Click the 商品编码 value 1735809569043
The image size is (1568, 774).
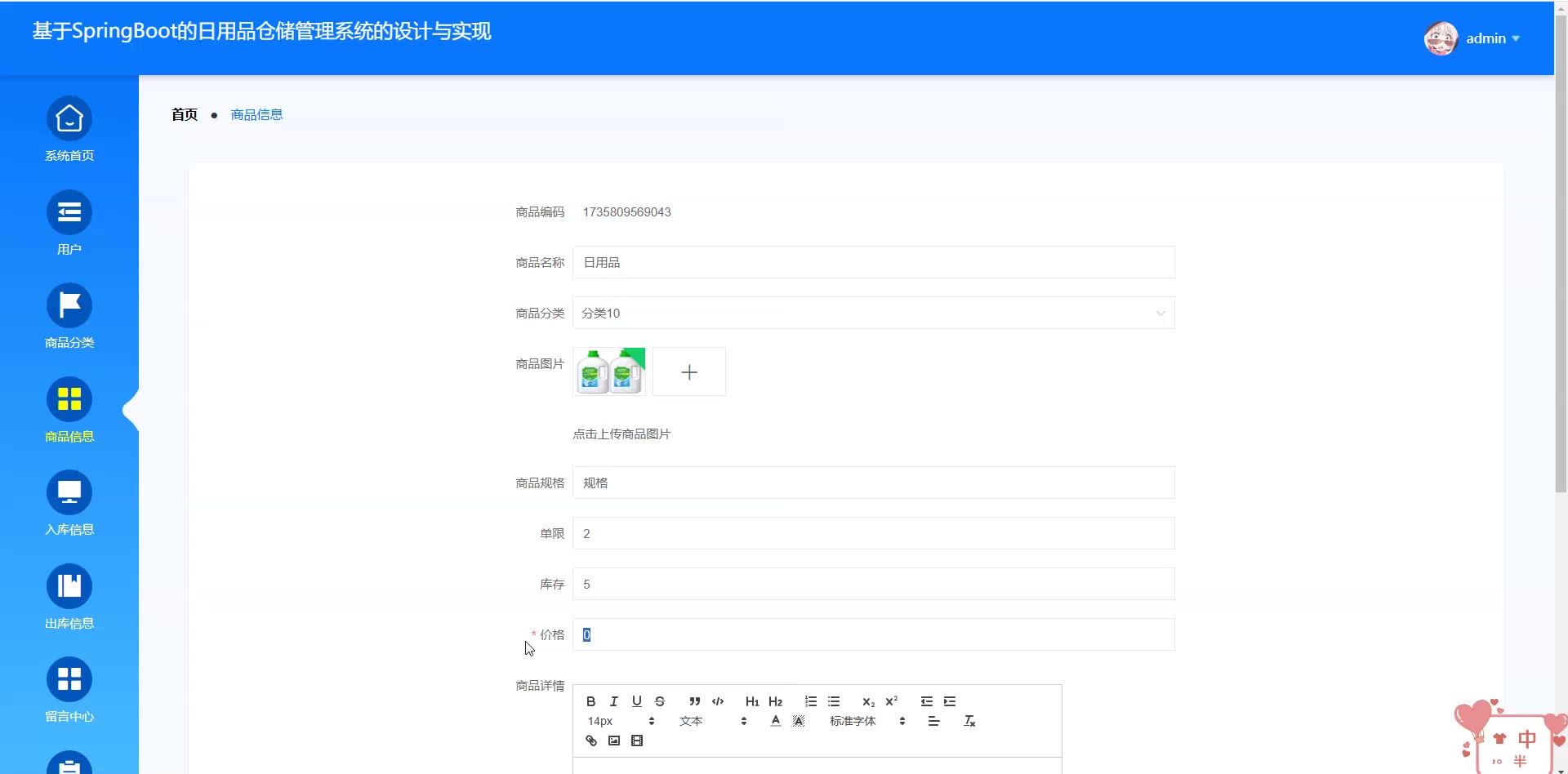pyautogui.click(x=626, y=211)
